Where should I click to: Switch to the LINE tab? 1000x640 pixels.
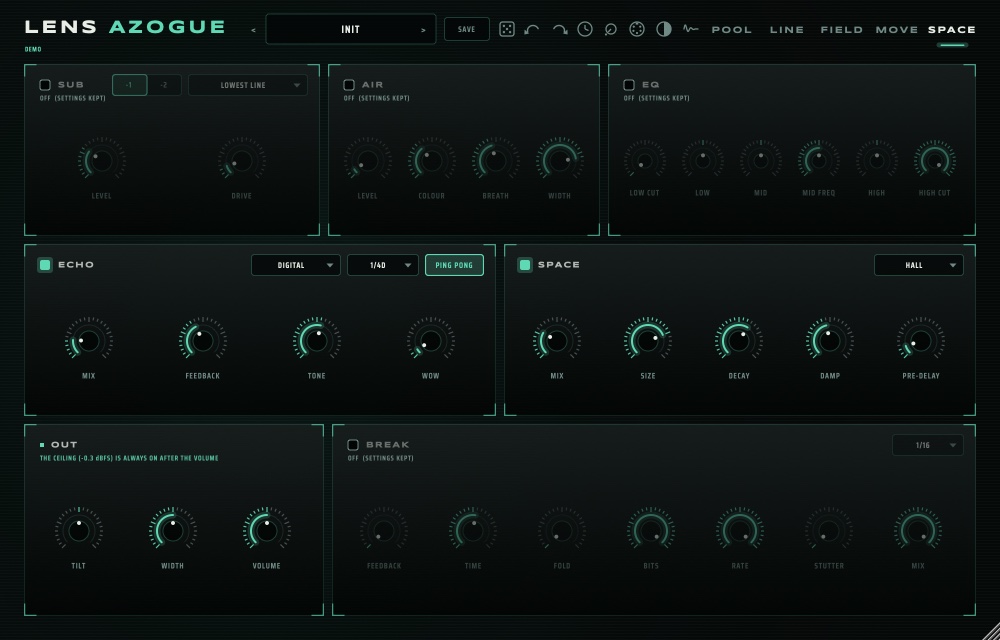pos(787,29)
